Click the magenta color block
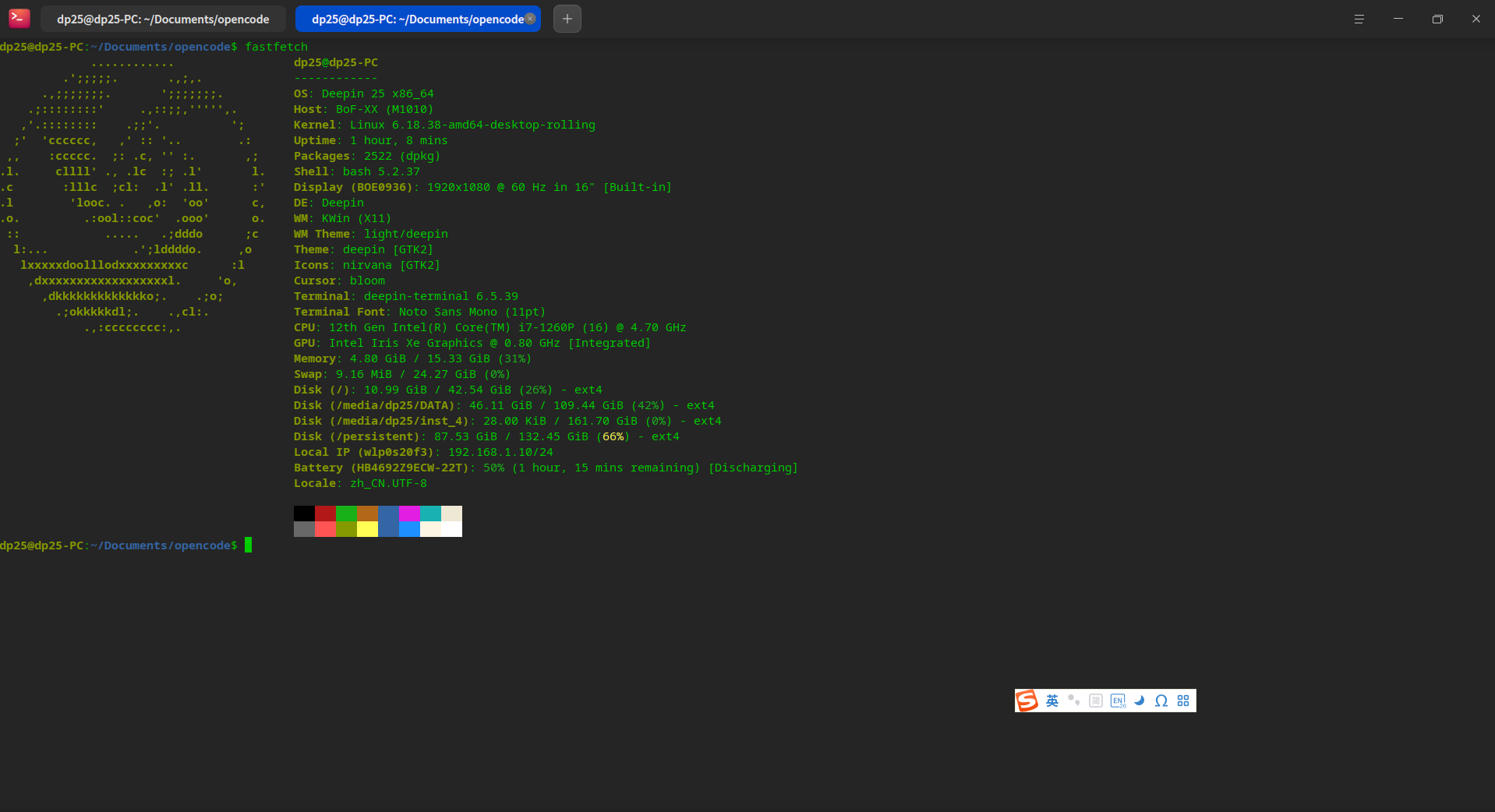 [x=409, y=514]
